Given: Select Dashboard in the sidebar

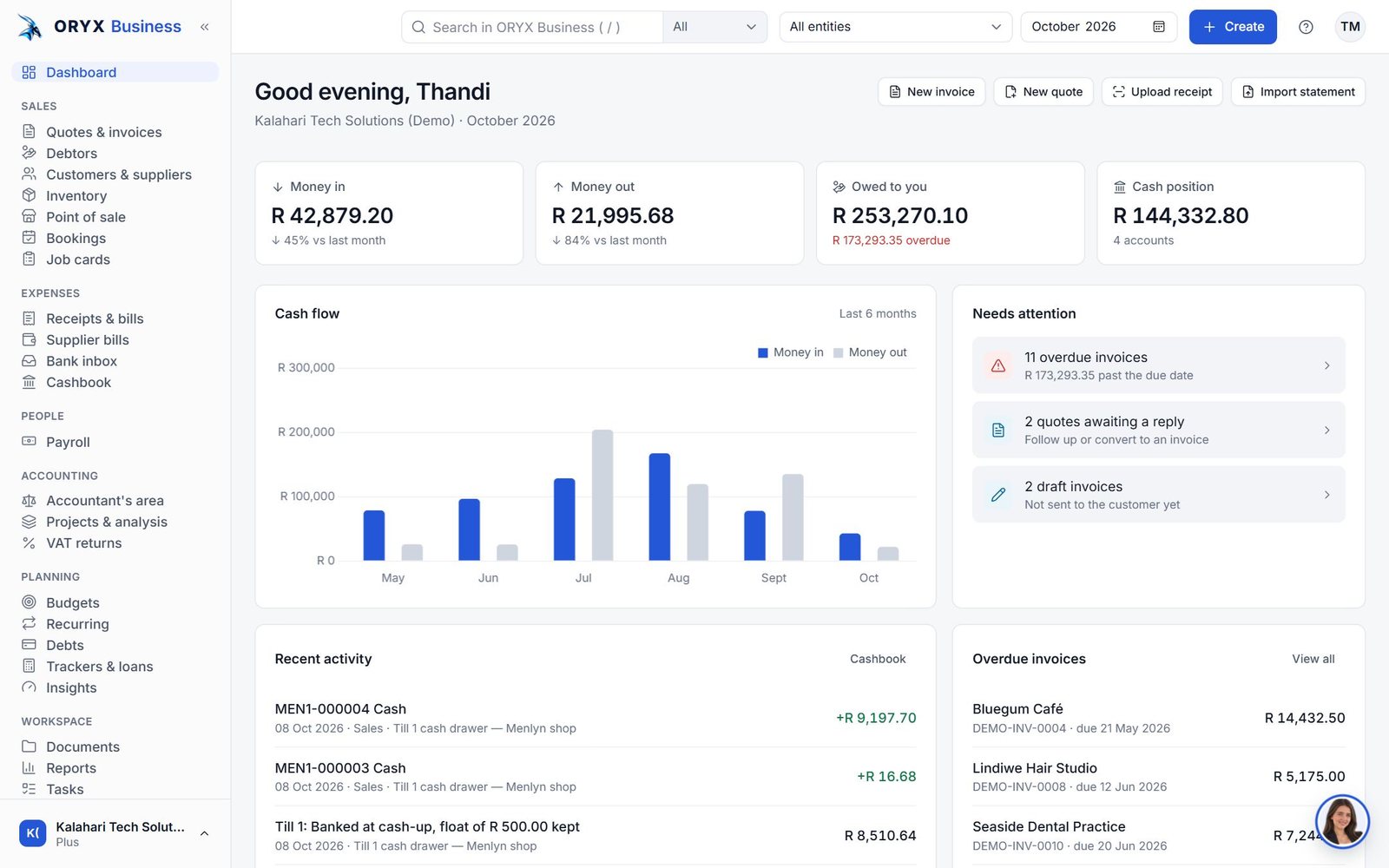Looking at the screenshot, I should 115,72.
